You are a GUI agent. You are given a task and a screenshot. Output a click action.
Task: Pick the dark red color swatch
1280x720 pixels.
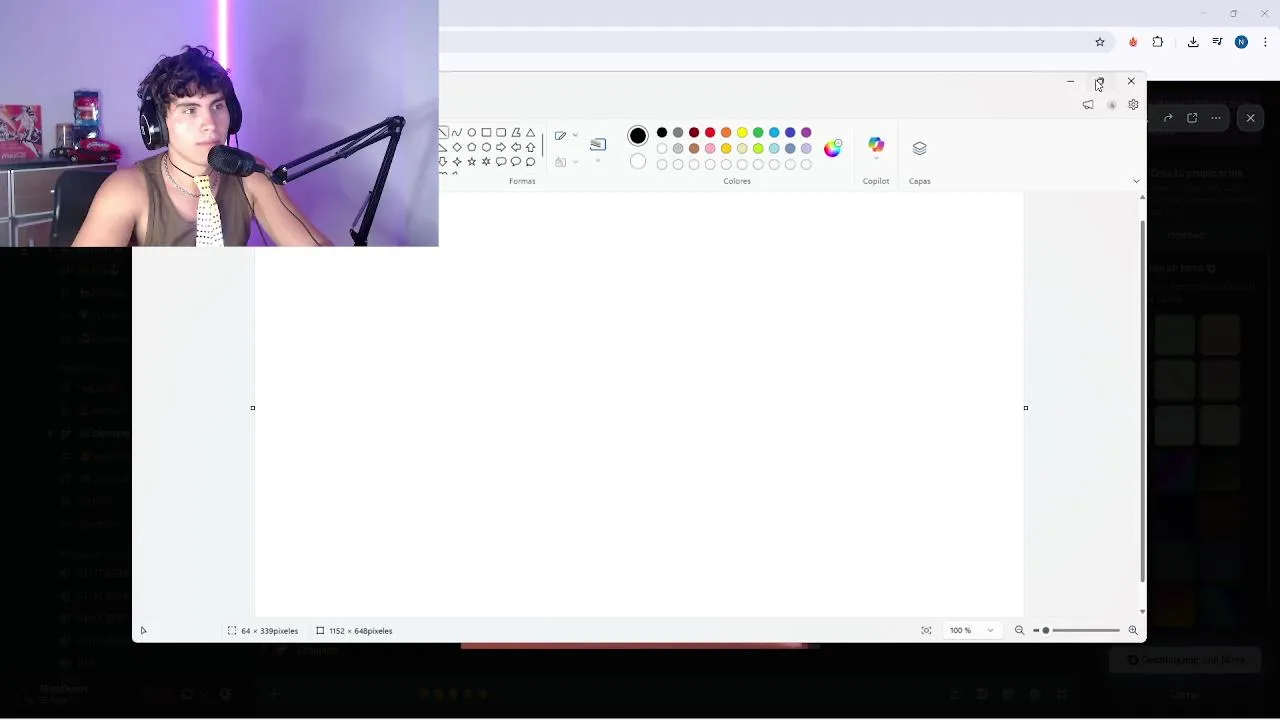pyautogui.click(x=694, y=132)
